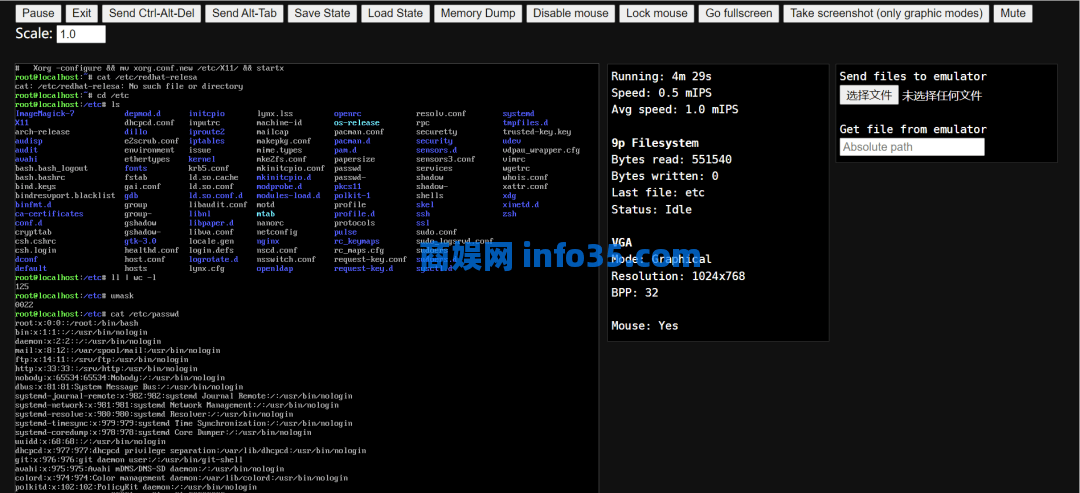The image size is (1080, 493).
Task: Click the 'Running: 4m 29s' status text
Action: pos(661,76)
